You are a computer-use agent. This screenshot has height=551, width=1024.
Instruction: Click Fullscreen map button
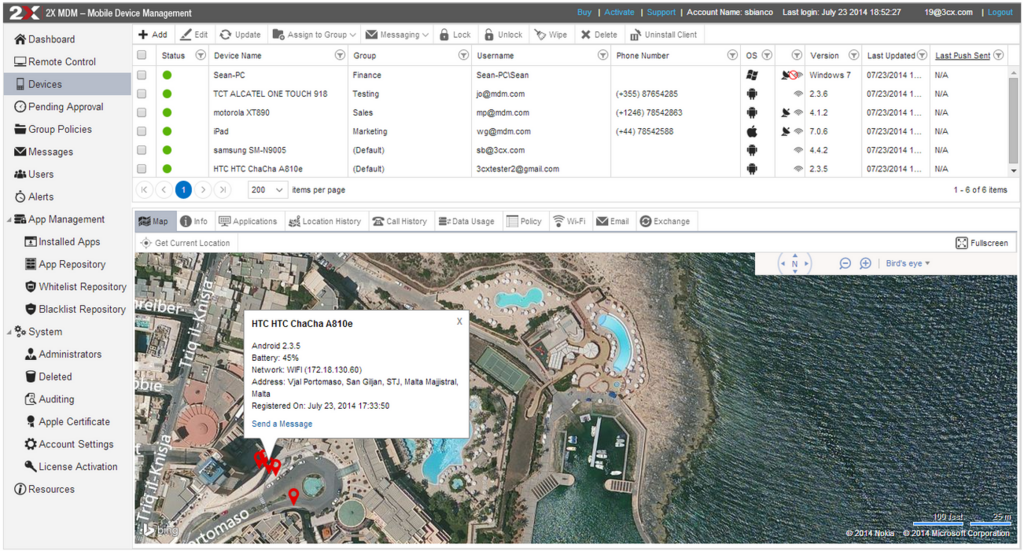(x=982, y=243)
